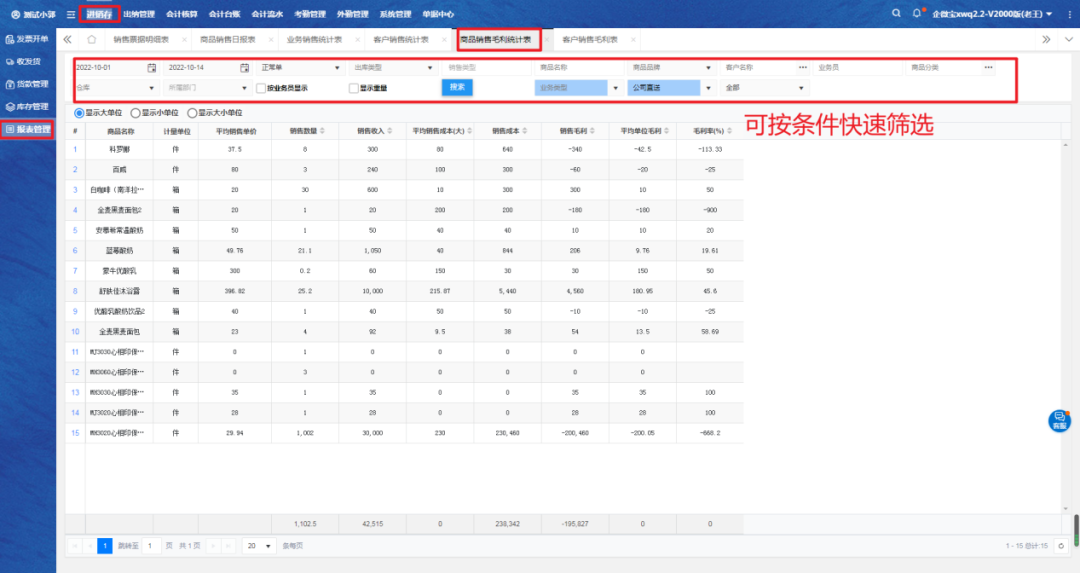Open calendar picker for end date 2022-10-14

[x=244, y=68]
